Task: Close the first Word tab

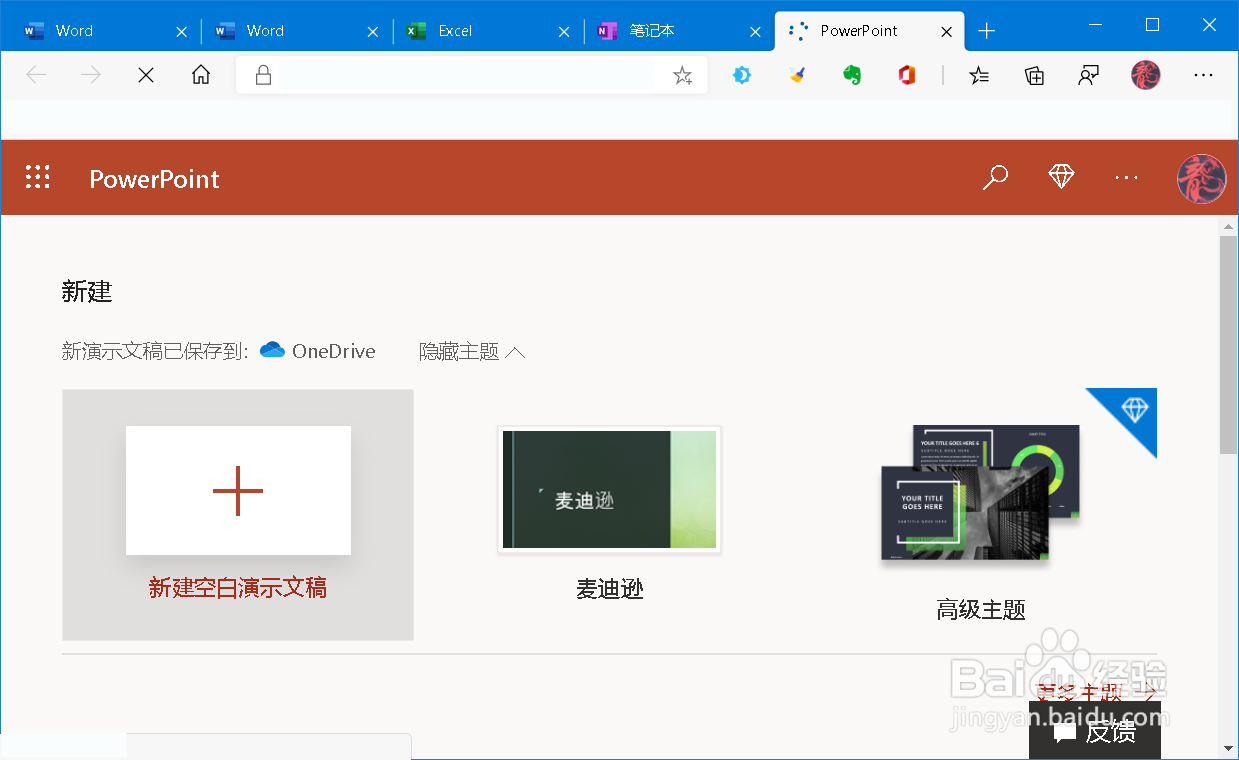Action: (x=181, y=31)
